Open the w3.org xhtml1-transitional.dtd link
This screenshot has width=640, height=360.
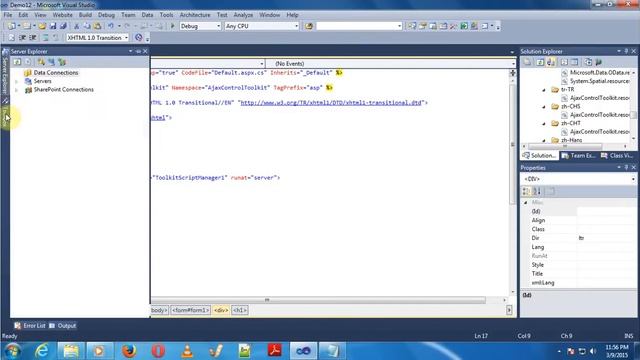tap(331, 103)
